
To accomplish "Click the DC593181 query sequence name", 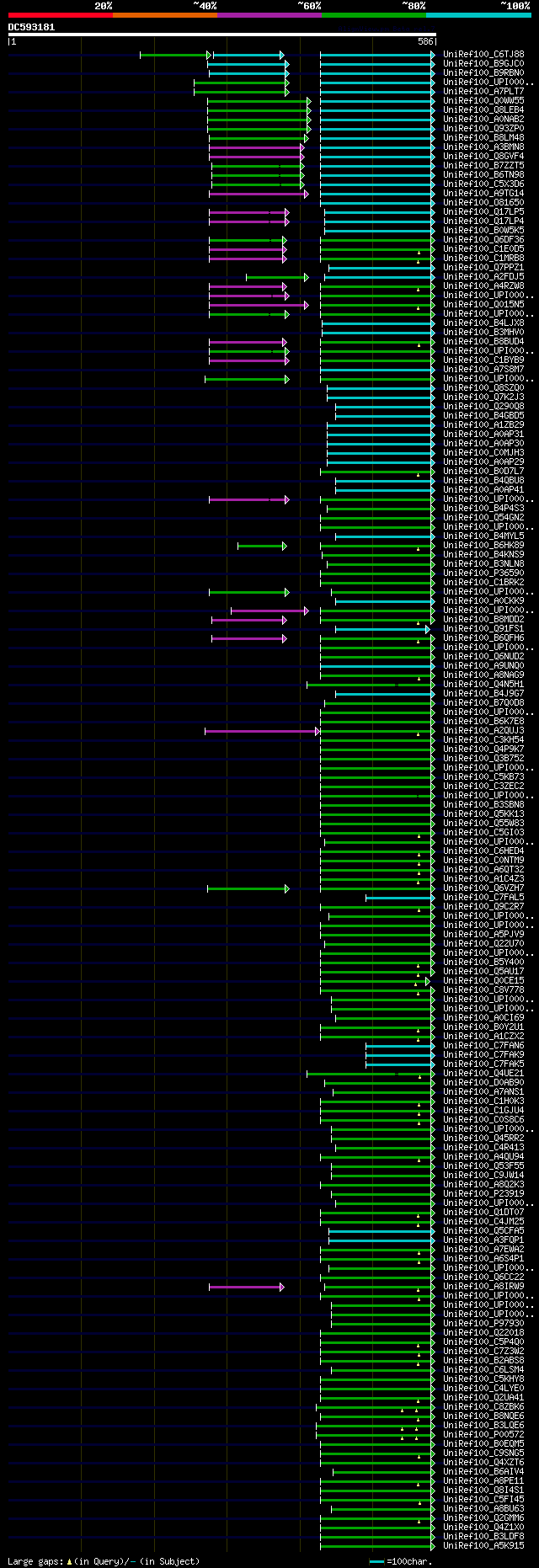I will click(x=32, y=27).
